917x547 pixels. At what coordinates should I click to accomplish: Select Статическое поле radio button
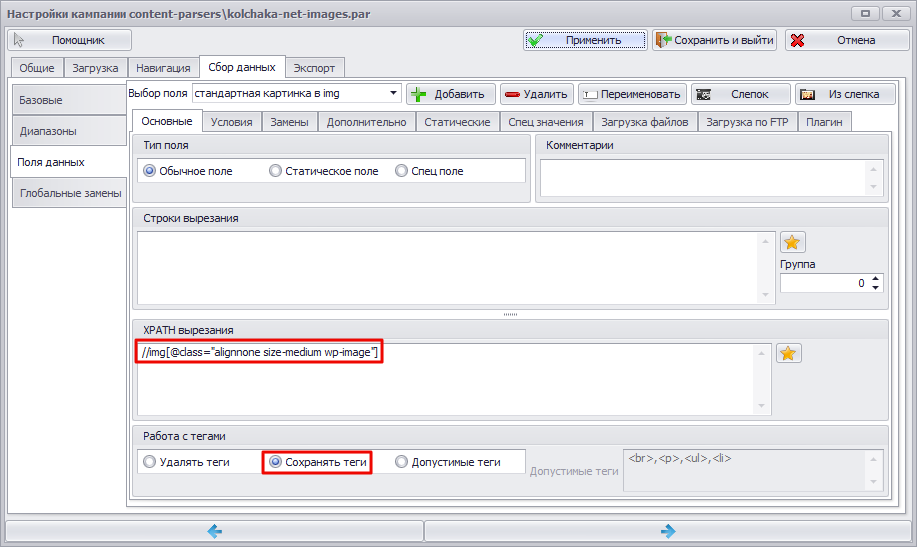tap(275, 171)
